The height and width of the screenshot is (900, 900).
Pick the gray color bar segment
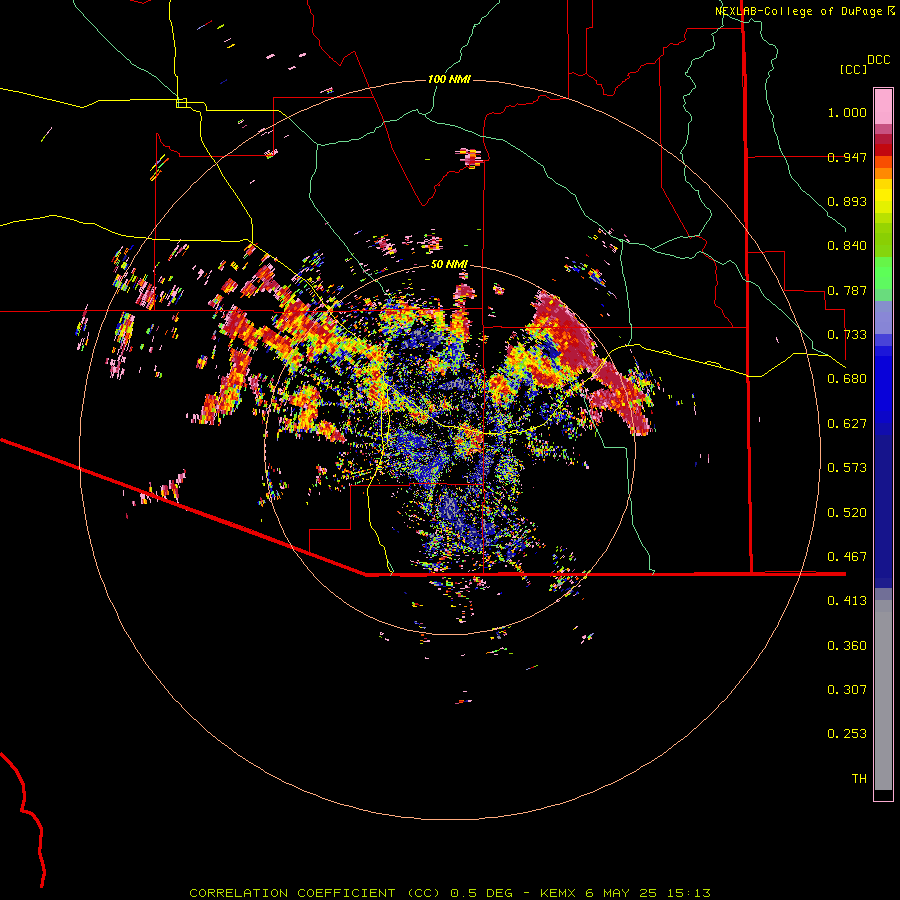click(883, 695)
